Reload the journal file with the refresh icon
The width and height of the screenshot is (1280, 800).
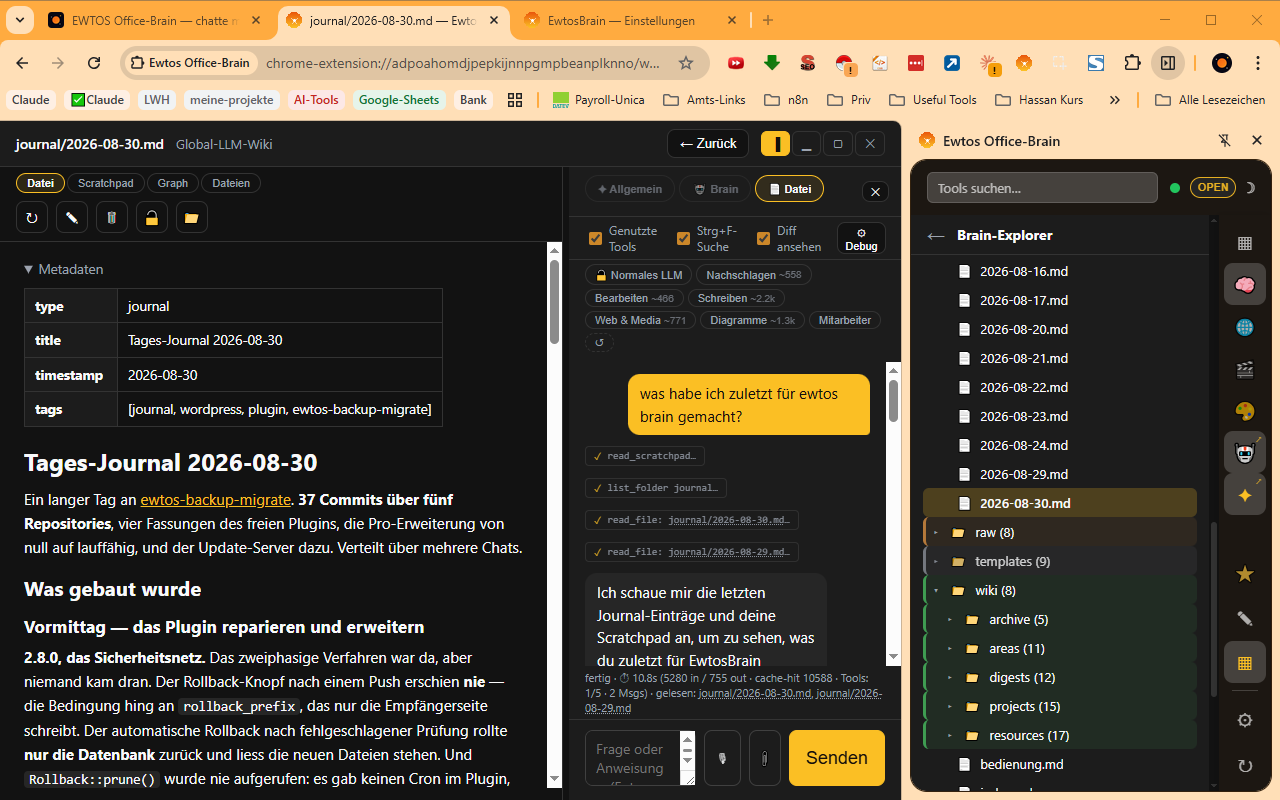pyautogui.click(x=32, y=217)
